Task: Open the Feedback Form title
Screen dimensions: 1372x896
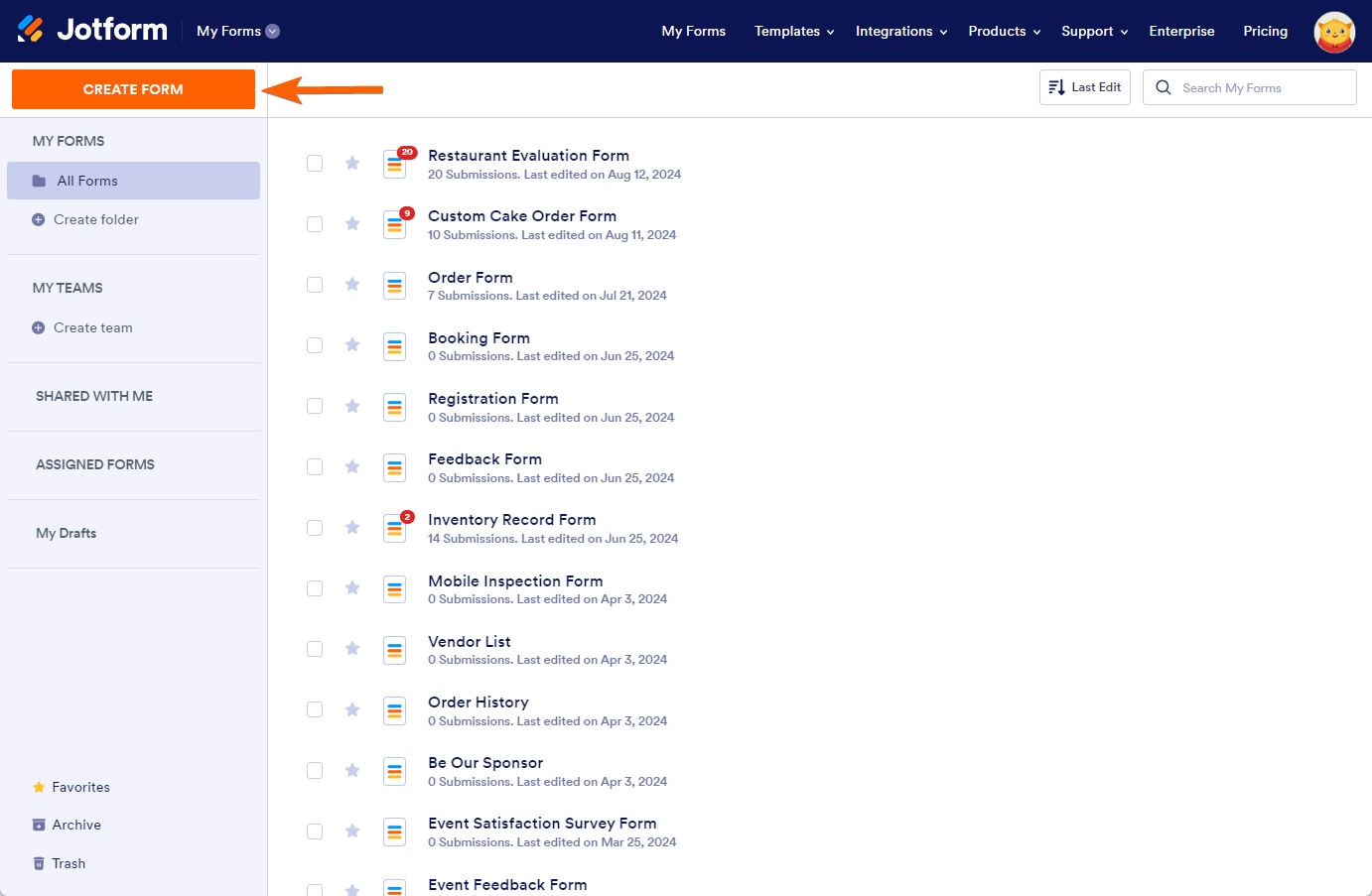Action: pyautogui.click(x=484, y=459)
